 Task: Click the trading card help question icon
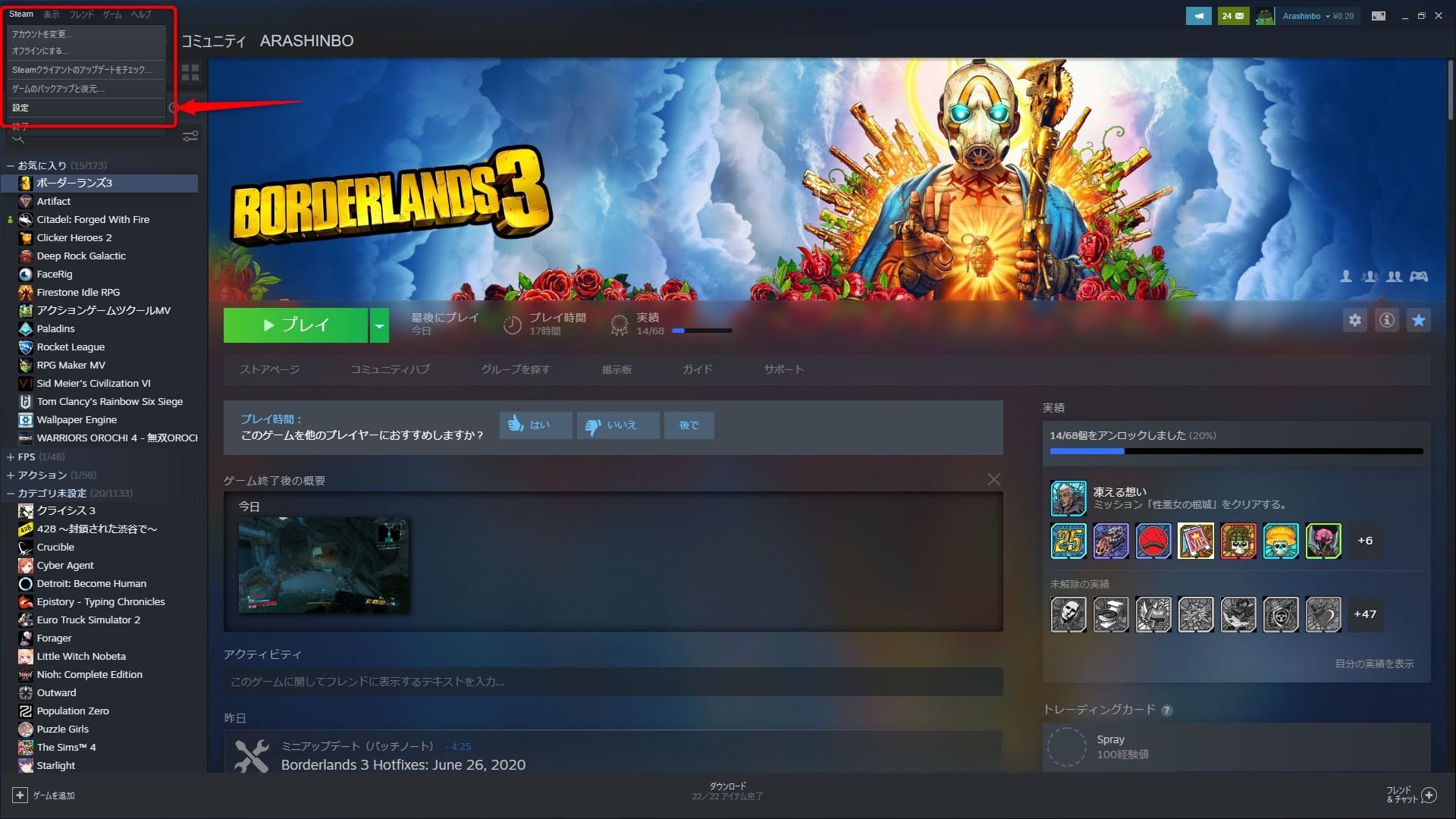(x=1166, y=711)
